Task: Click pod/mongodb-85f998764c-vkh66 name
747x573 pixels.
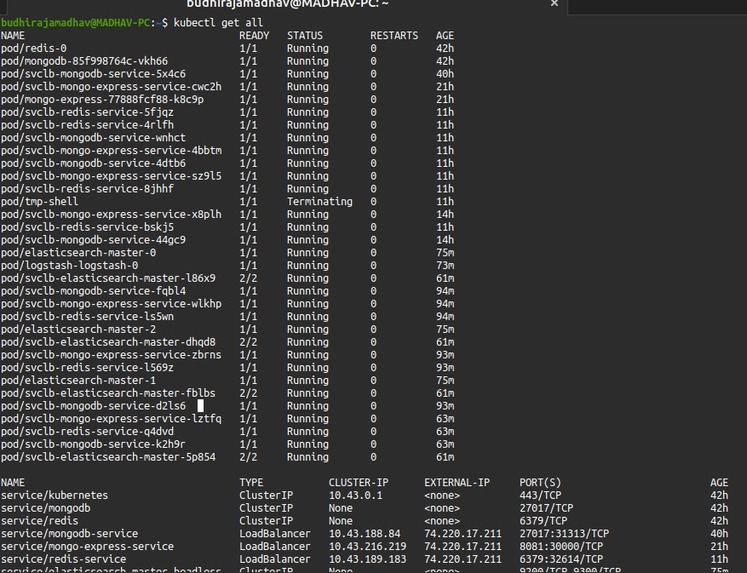Action: pyautogui.click(x=84, y=61)
